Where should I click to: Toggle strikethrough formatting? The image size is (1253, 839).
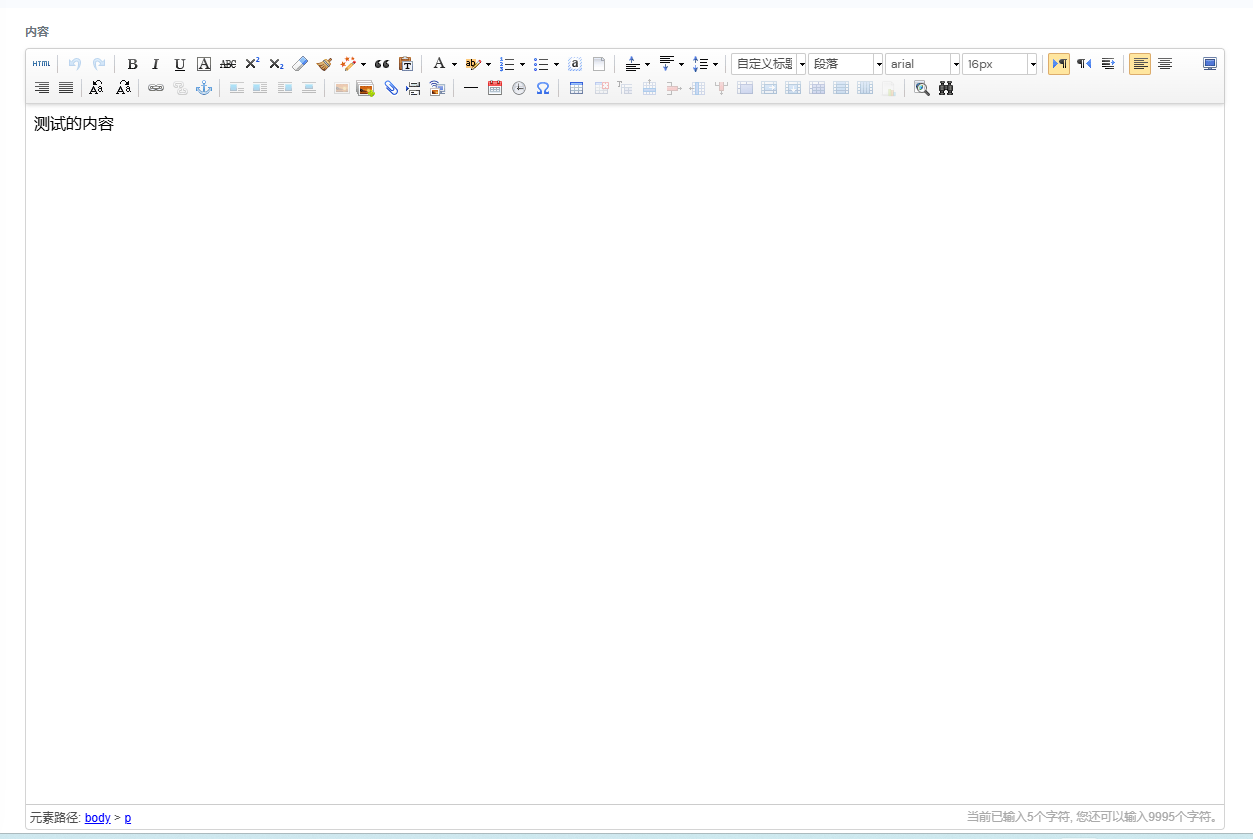pos(228,64)
